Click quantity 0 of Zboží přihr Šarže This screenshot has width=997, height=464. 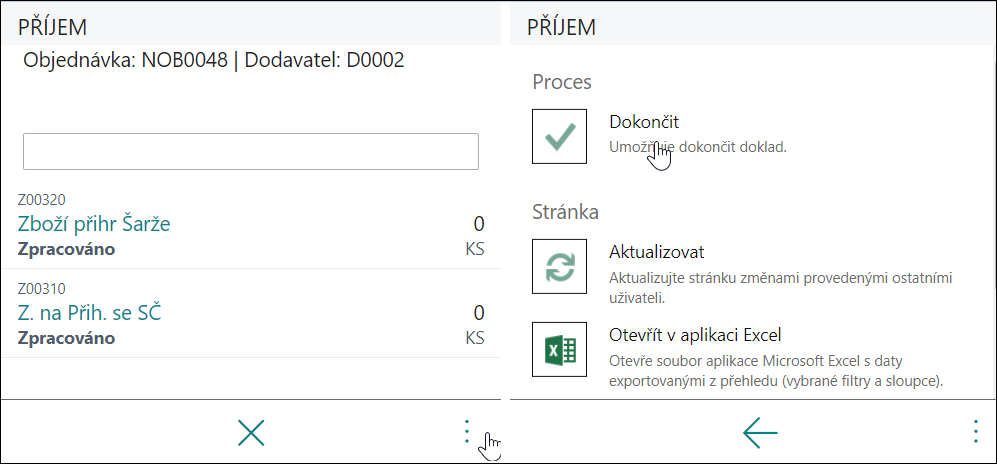click(479, 224)
